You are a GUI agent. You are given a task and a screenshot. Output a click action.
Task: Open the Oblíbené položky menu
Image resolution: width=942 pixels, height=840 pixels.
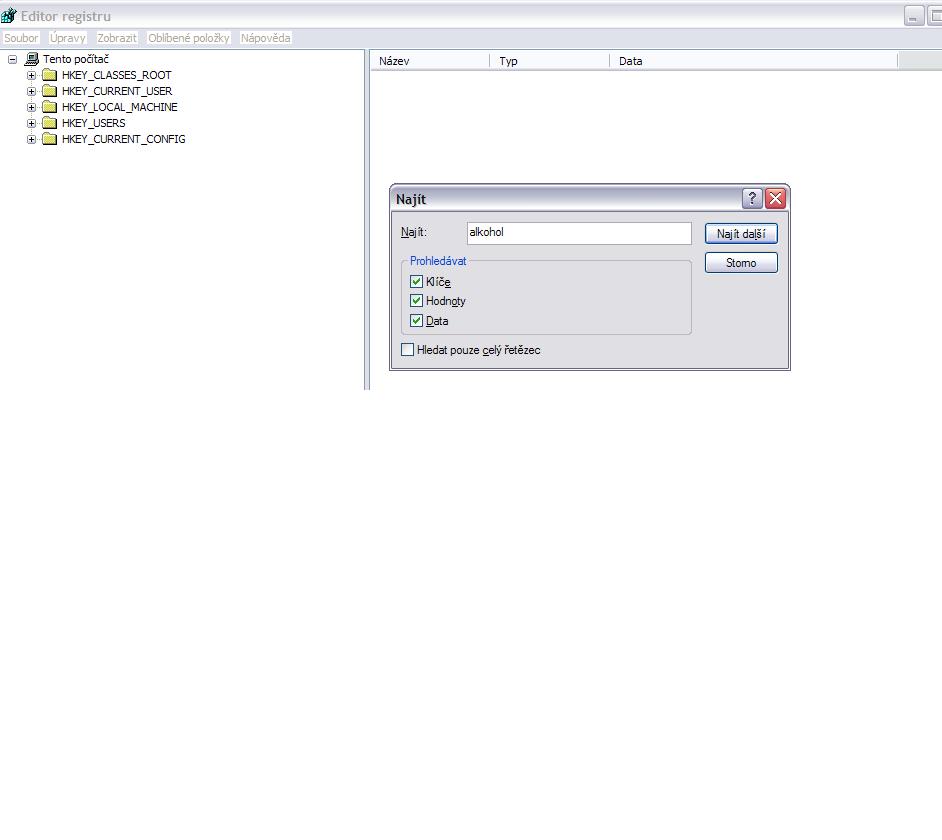[188, 38]
